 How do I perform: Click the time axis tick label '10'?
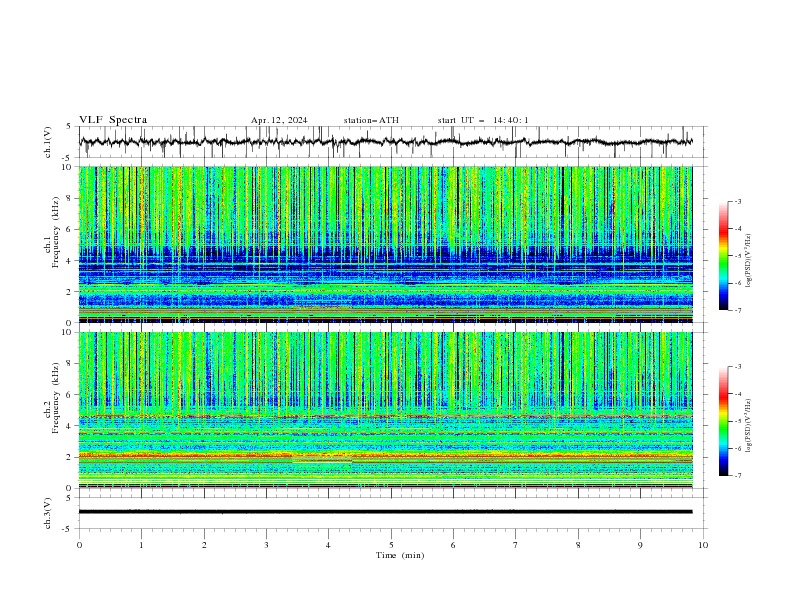tap(703, 545)
